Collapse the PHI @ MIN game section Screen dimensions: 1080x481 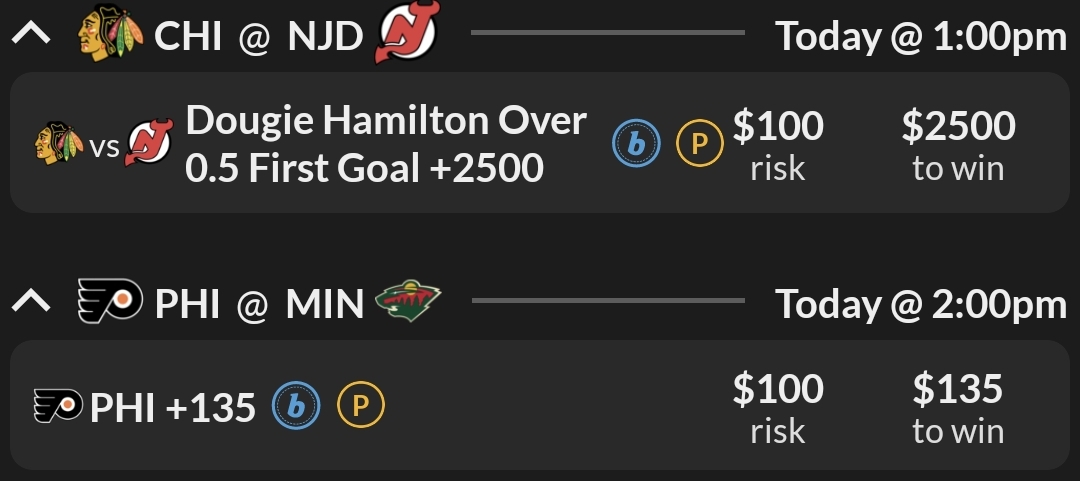(x=31, y=302)
